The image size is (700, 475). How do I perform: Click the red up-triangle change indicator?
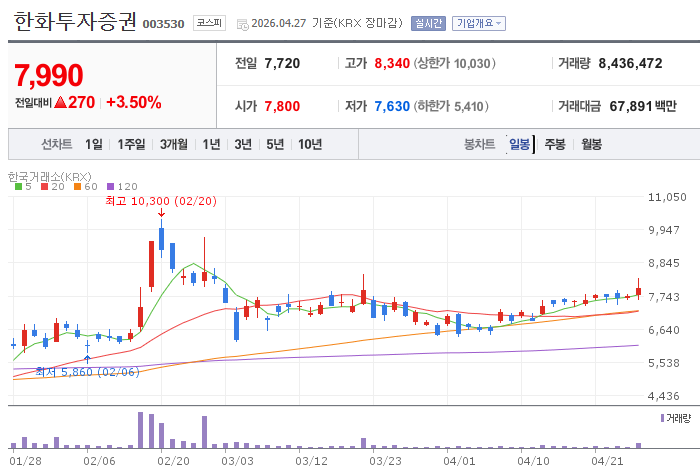pos(60,102)
